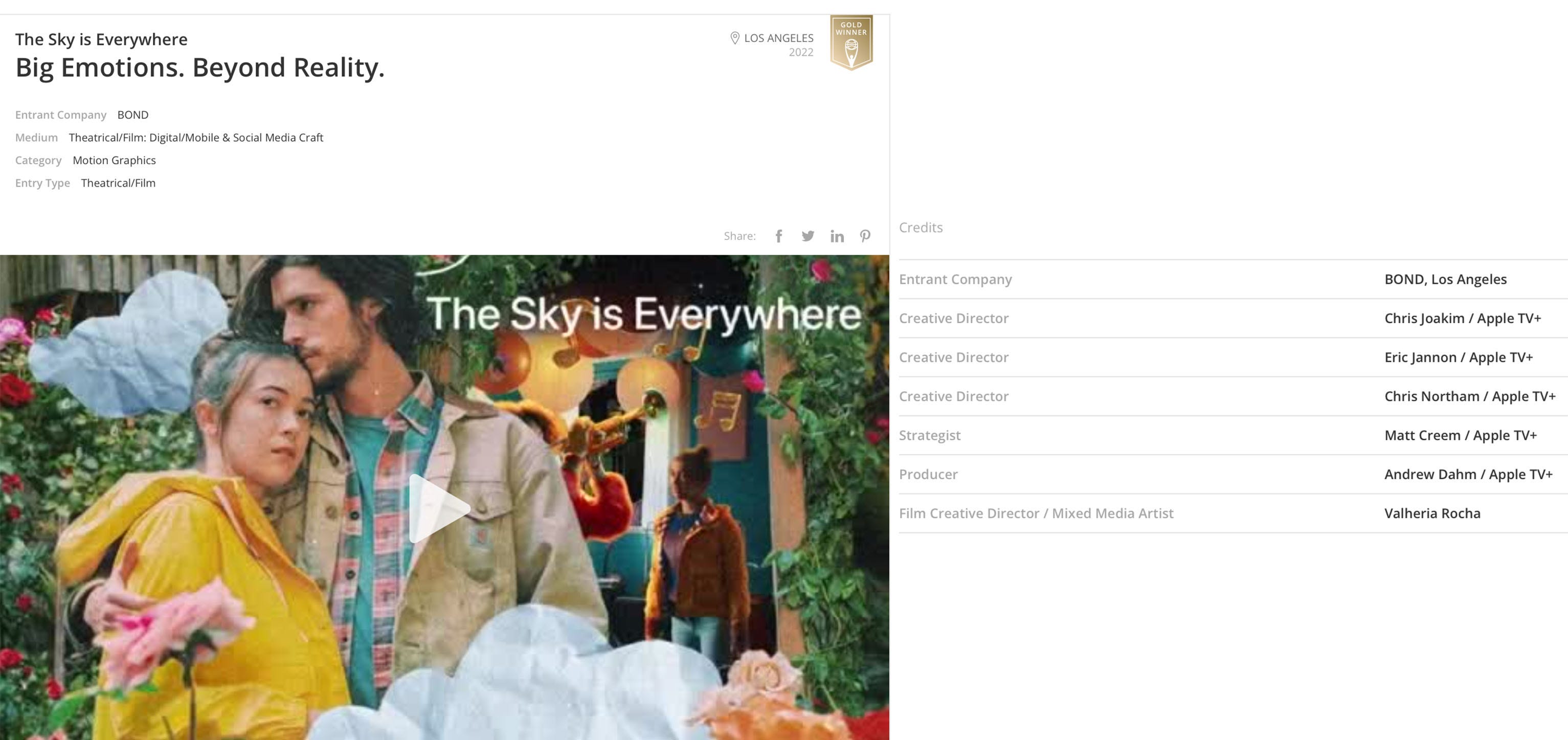Viewport: 1568px width, 740px height.
Task: Share entry on Facebook
Action: coord(778,236)
